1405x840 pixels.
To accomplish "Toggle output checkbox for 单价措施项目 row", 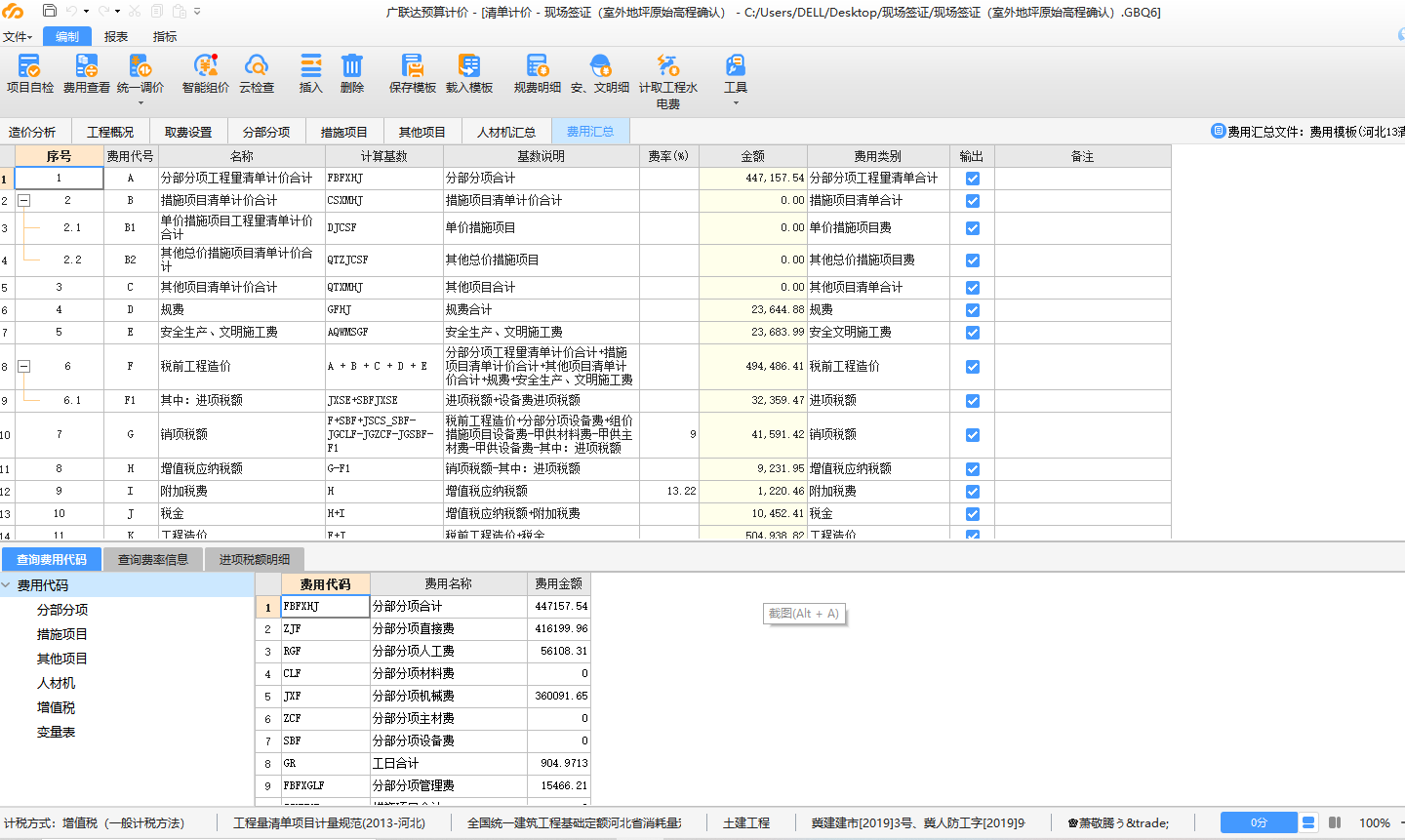I will click(x=973, y=228).
